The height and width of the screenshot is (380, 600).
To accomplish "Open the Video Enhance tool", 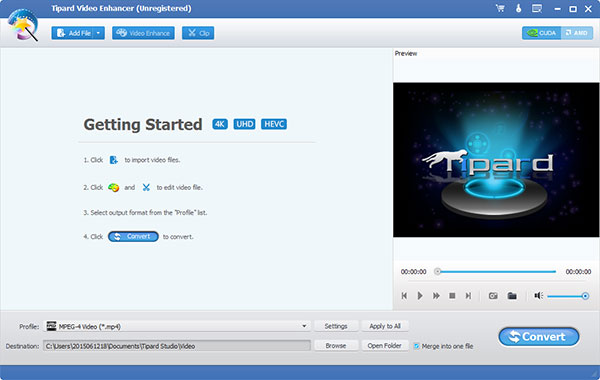I will (x=143, y=33).
